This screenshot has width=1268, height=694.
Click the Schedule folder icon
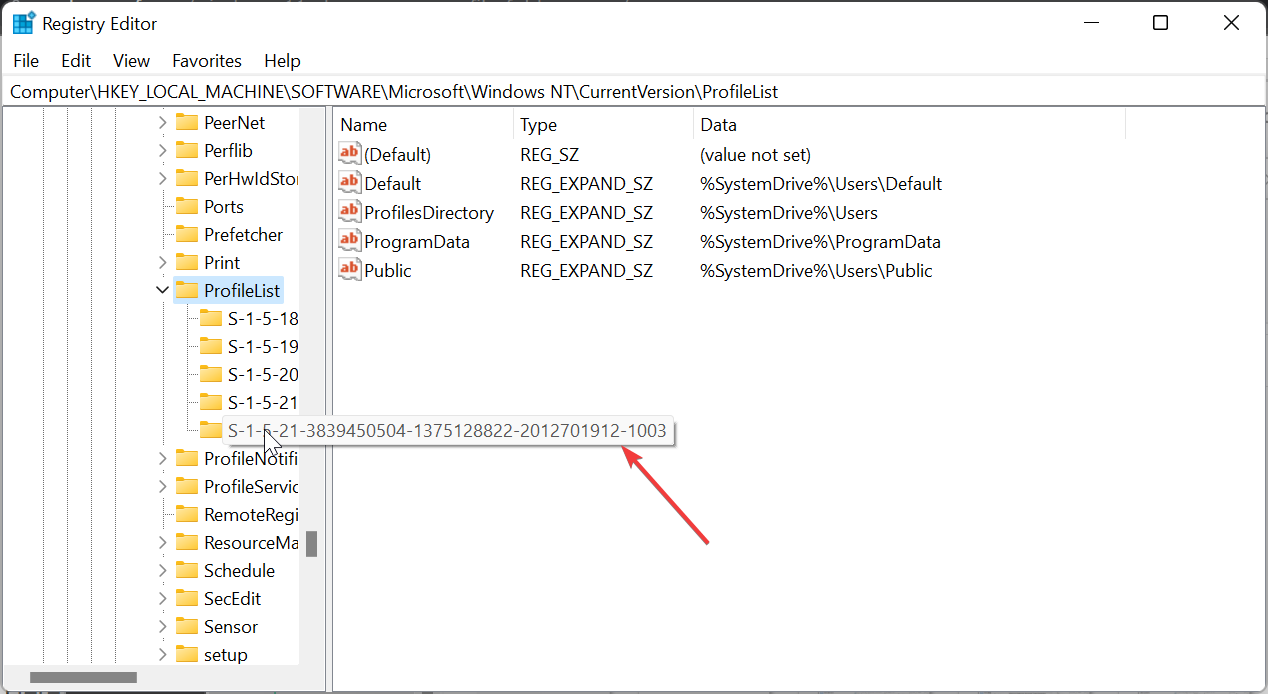186,570
